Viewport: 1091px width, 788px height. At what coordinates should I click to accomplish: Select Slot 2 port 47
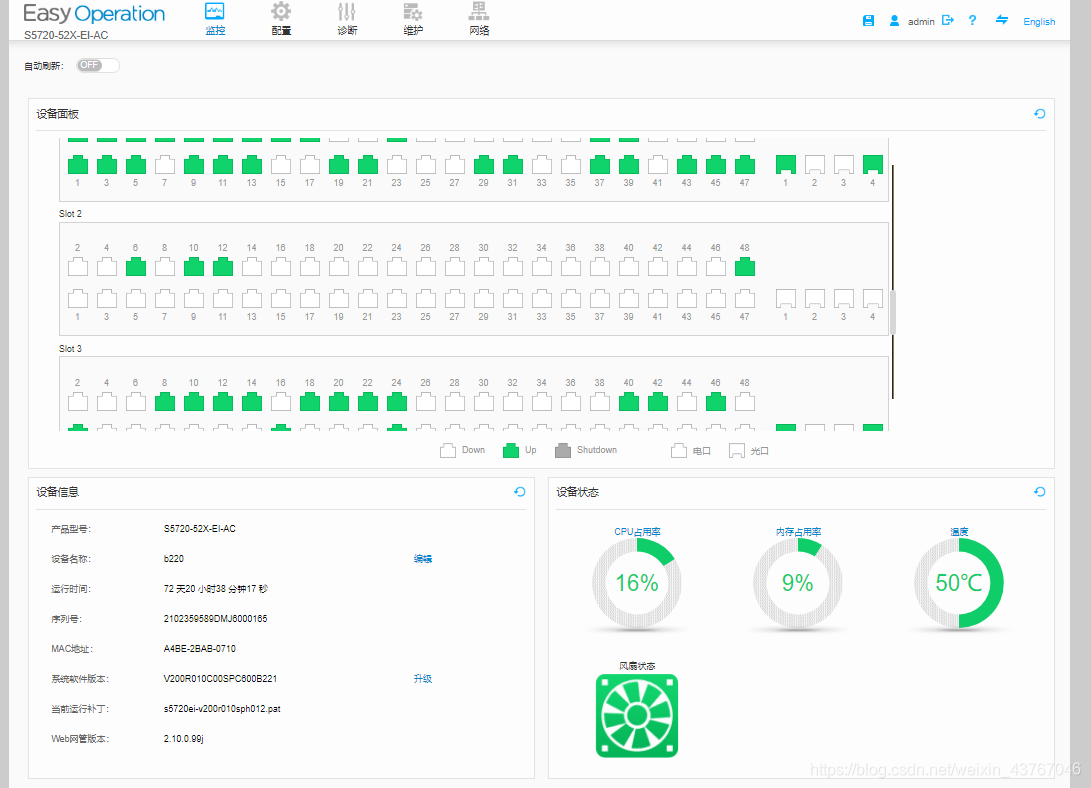(744, 298)
